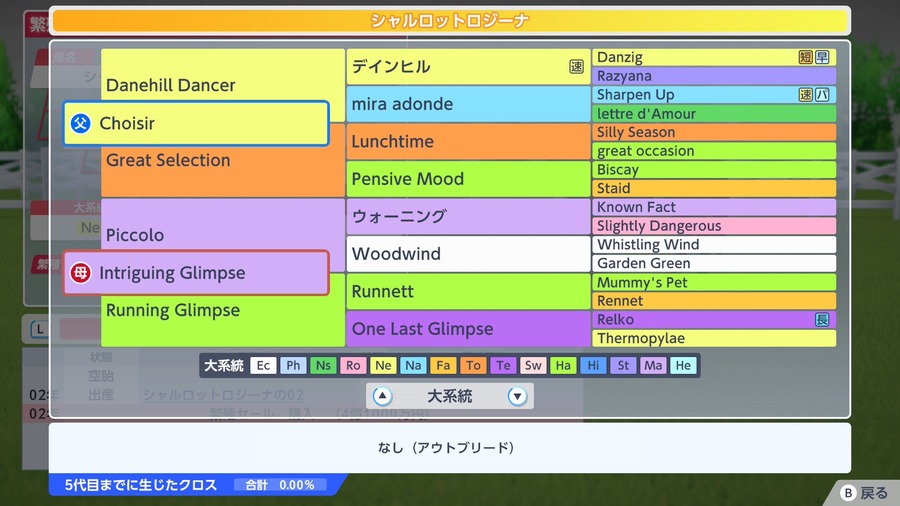Image resolution: width=900 pixels, height=506 pixels.
Task: Select the Ha lineage swatch
Action: [x=563, y=365]
